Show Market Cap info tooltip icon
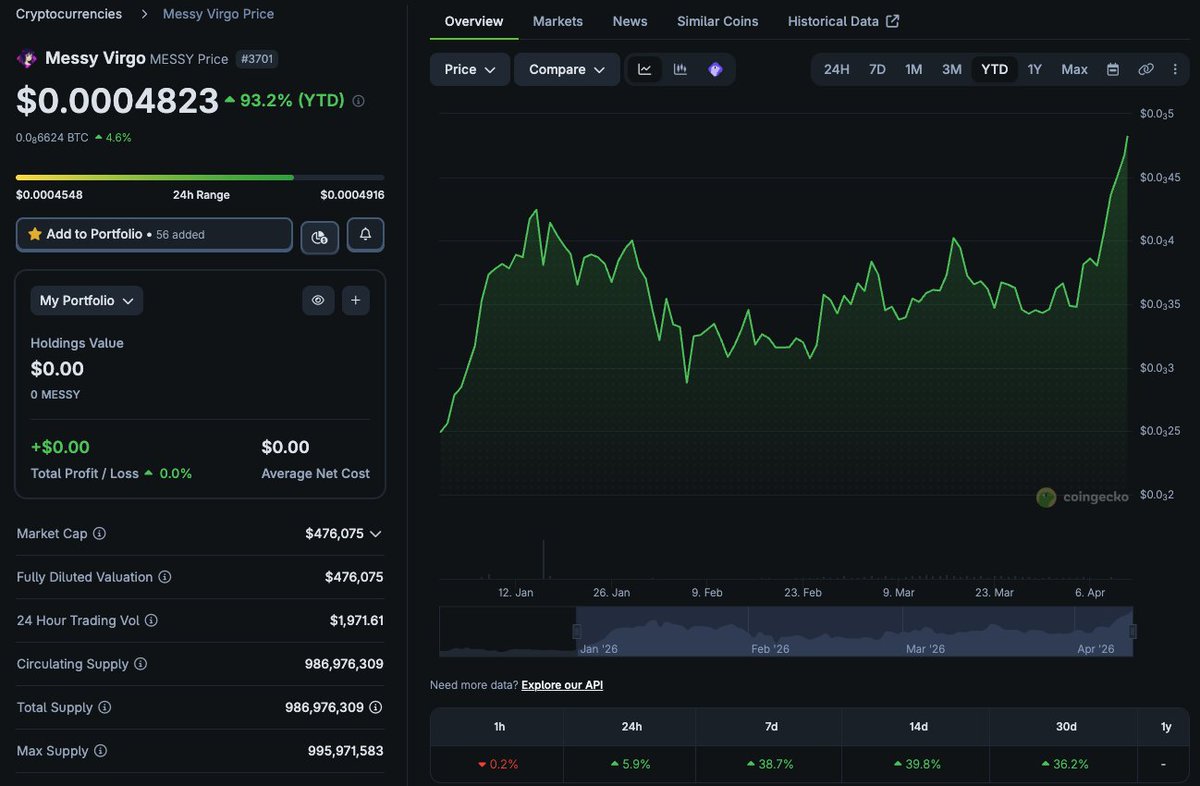1200x786 pixels. coord(99,534)
